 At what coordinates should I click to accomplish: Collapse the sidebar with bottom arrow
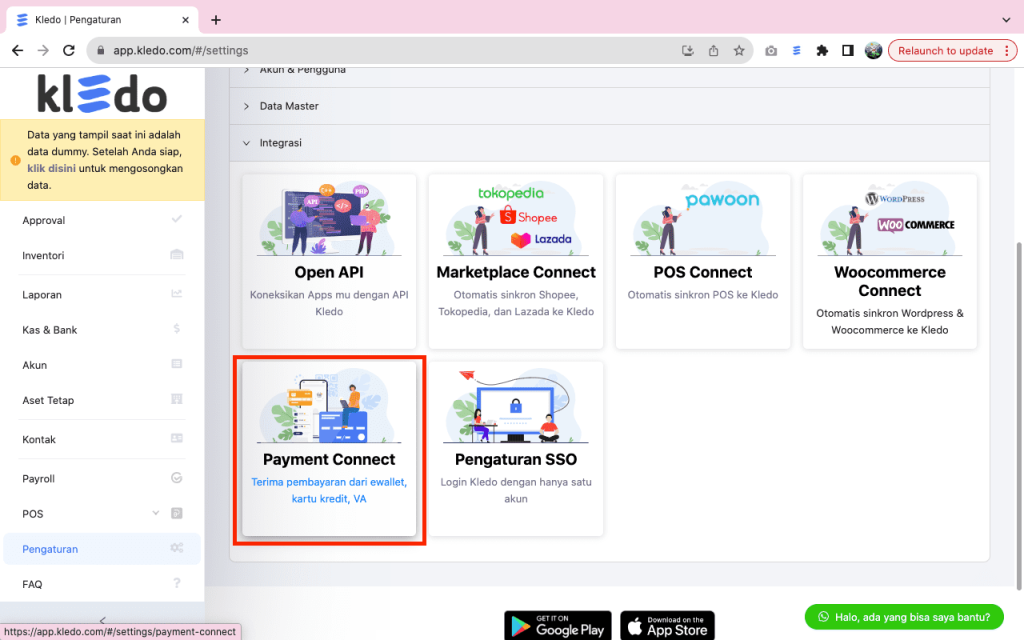tap(102, 619)
